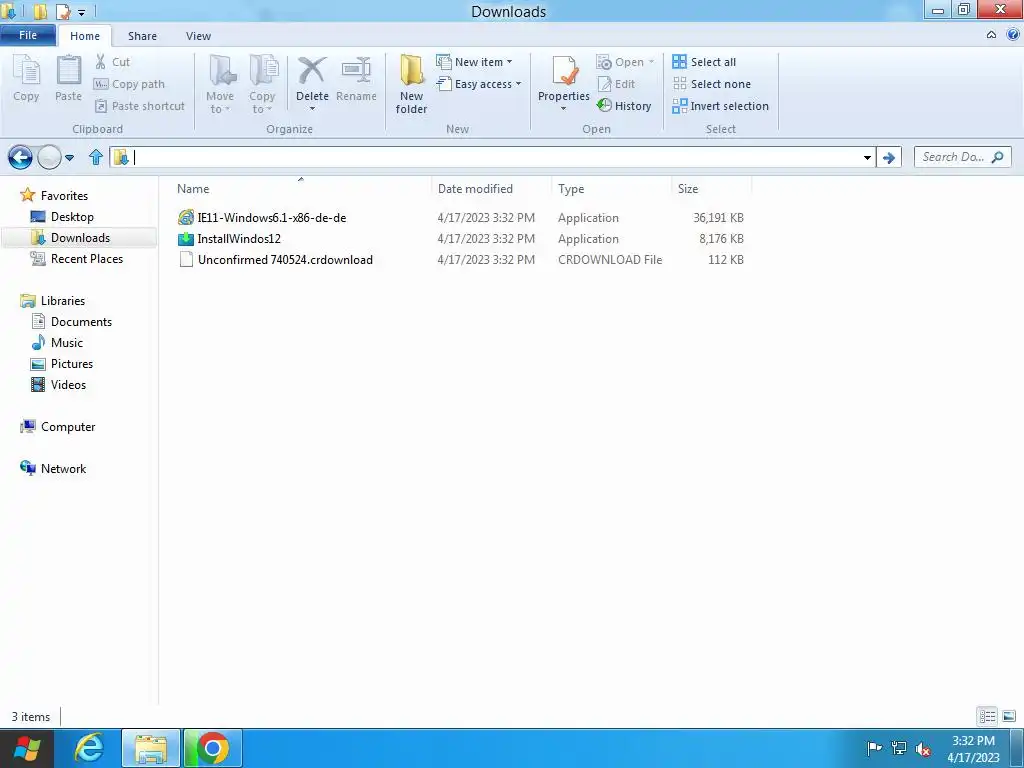Expand the Open button dropdown
The width and height of the screenshot is (1024, 768).
651,62
